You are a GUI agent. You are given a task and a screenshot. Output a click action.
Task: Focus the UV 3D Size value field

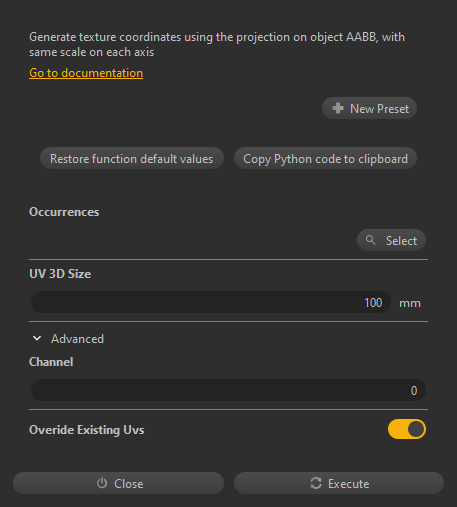click(211, 302)
